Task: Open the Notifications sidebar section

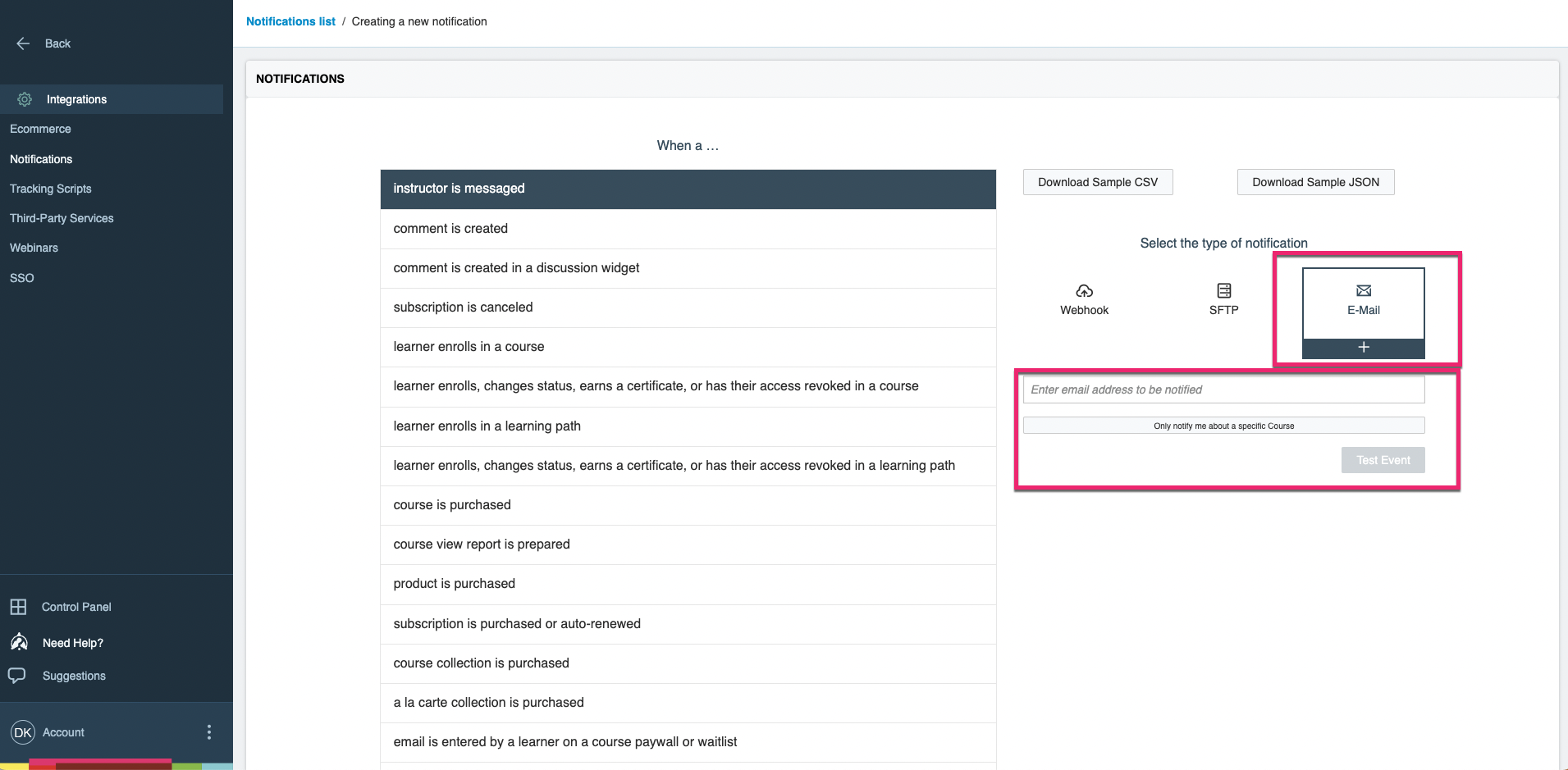Action: pos(40,159)
